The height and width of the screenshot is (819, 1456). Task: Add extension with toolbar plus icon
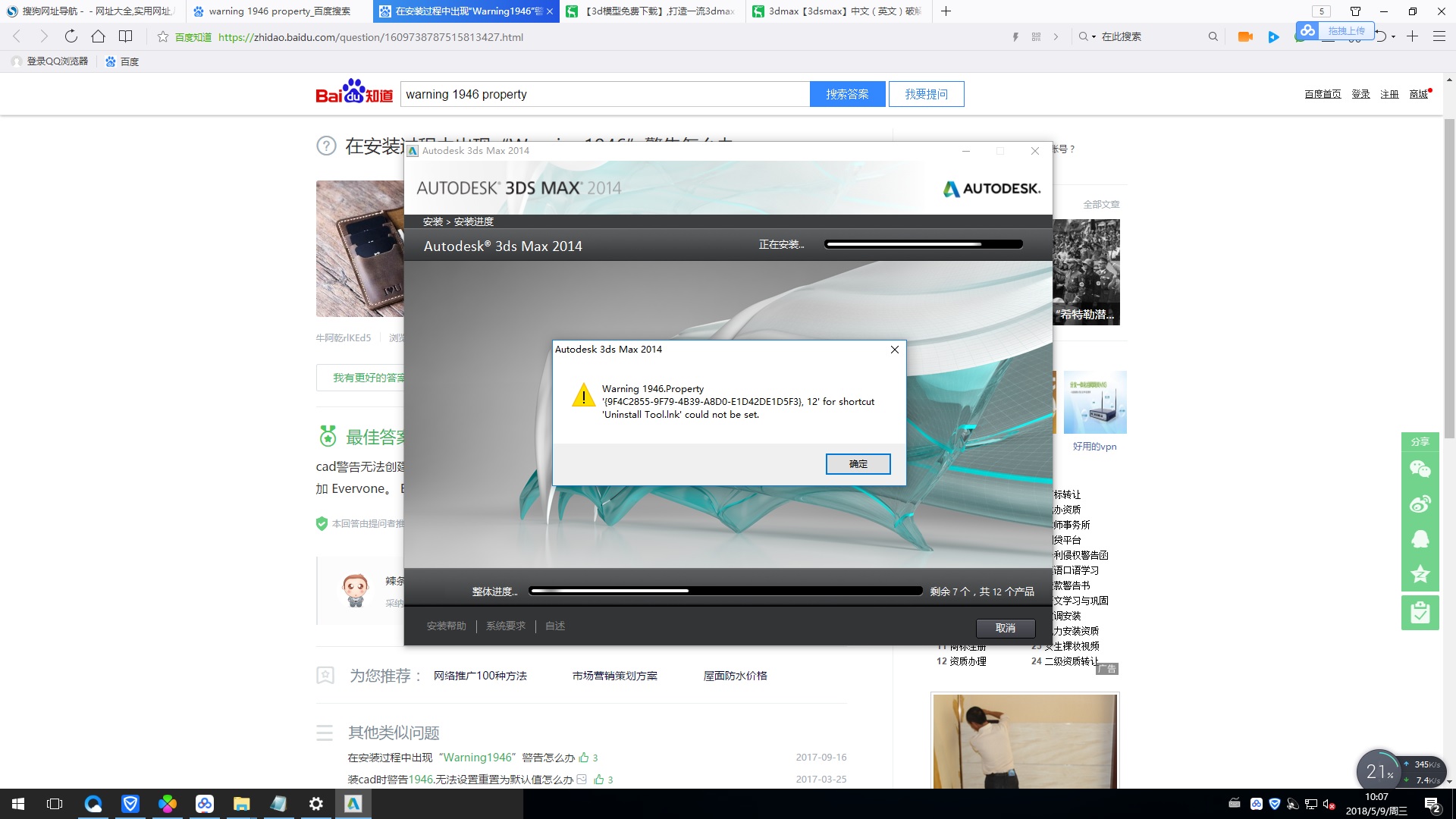click(x=1412, y=36)
